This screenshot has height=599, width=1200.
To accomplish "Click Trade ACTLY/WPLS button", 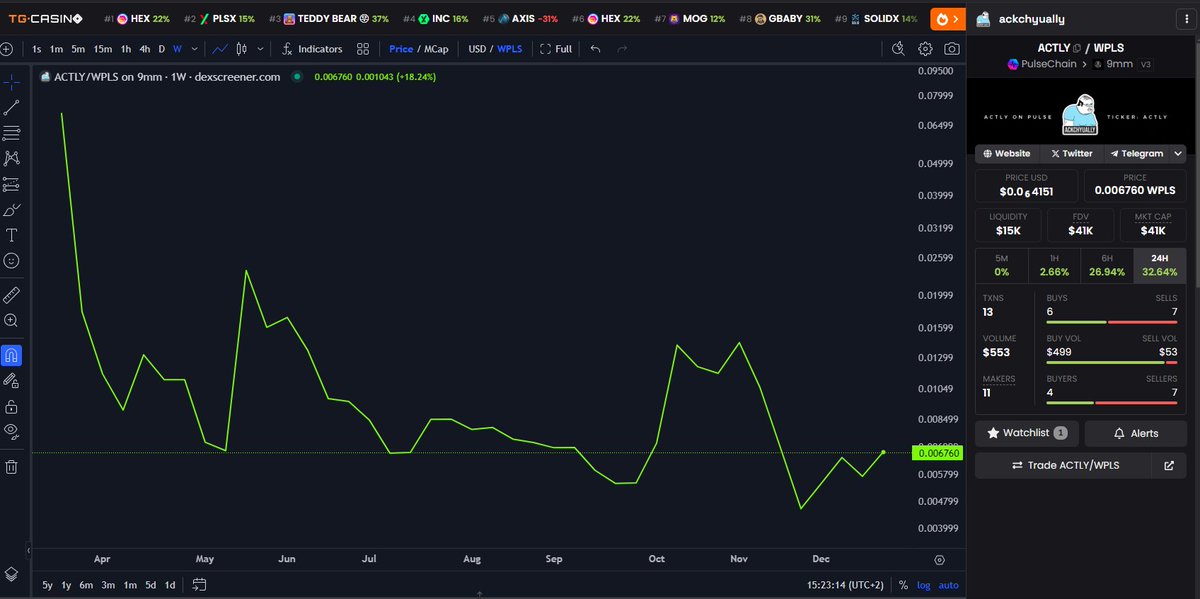I will click(1064, 466).
